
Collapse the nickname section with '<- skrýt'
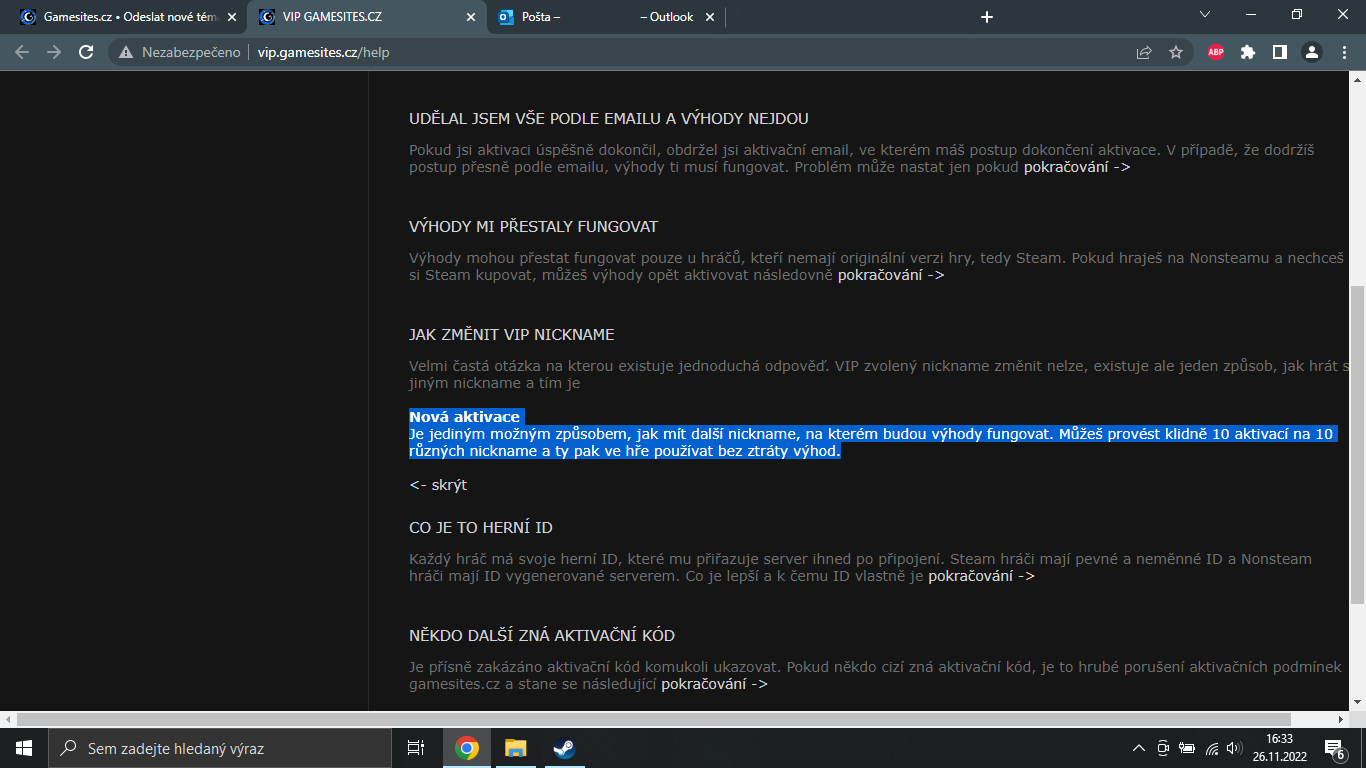438,485
